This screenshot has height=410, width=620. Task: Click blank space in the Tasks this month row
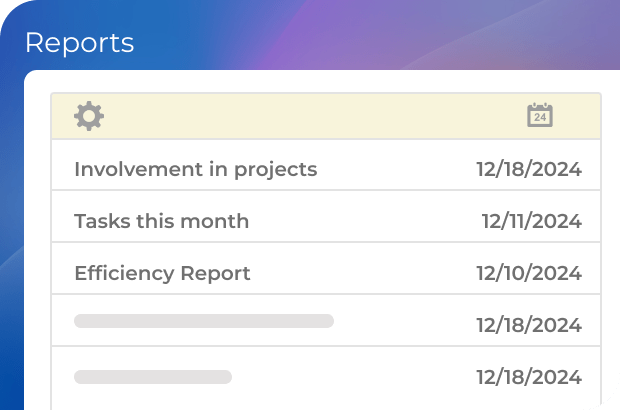click(x=365, y=221)
